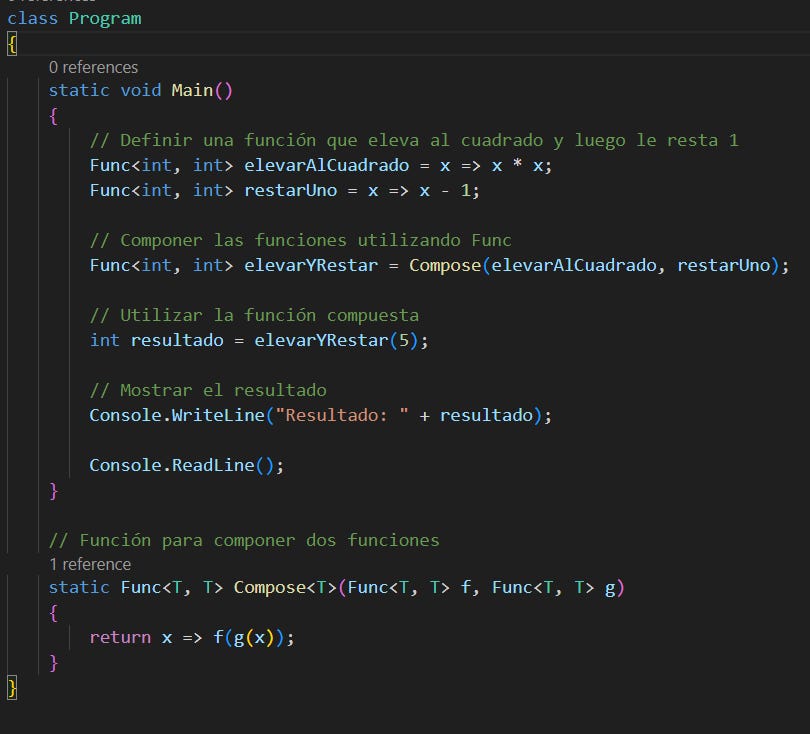This screenshot has width=810, height=734.
Task: Click the parameter 'f' in the Compose signature
Action: click(x=465, y=587)
